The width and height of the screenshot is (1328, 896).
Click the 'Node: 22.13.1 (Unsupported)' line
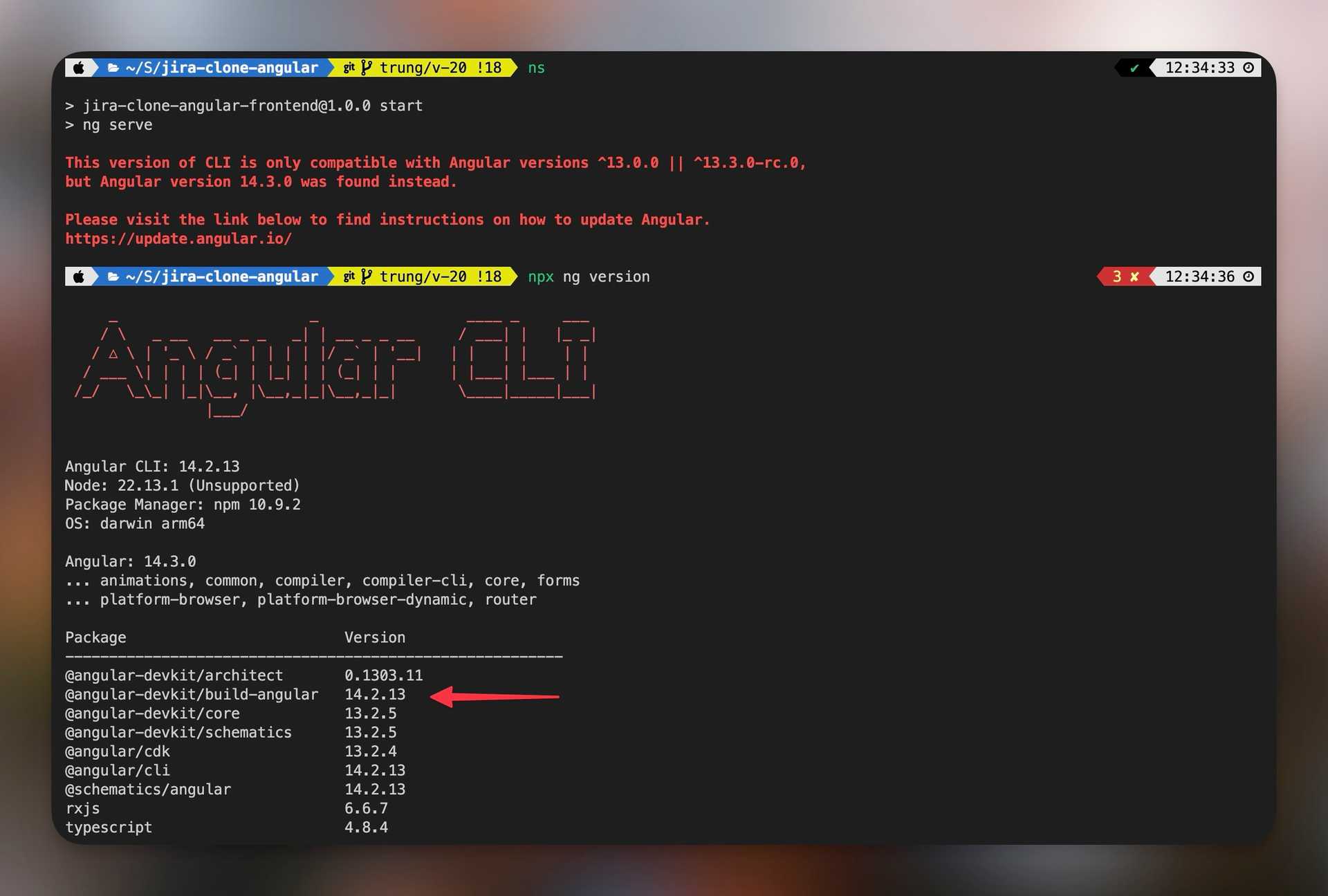pos(183,485)
